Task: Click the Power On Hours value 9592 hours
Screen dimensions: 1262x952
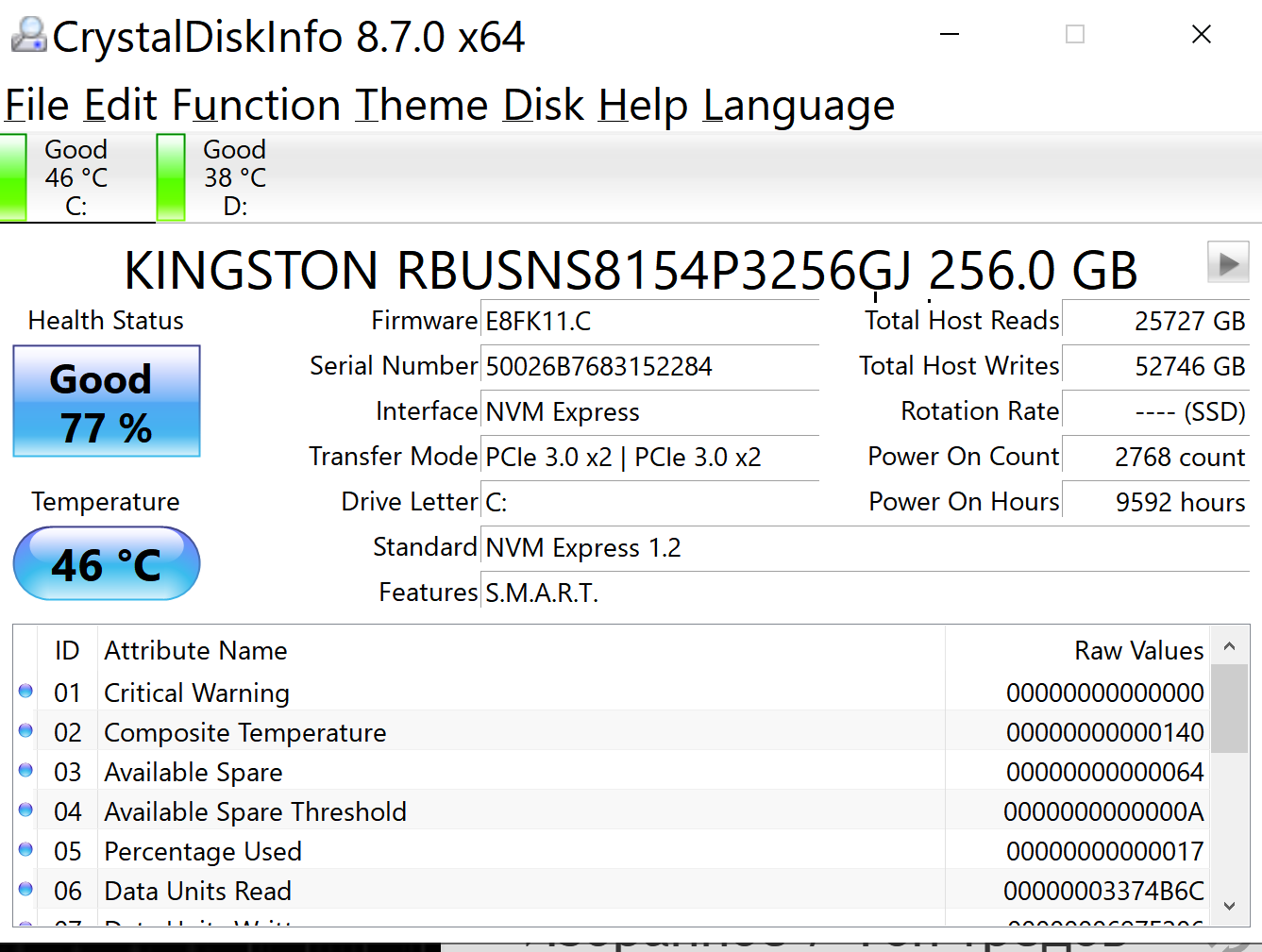Action: pos(1156,502)
